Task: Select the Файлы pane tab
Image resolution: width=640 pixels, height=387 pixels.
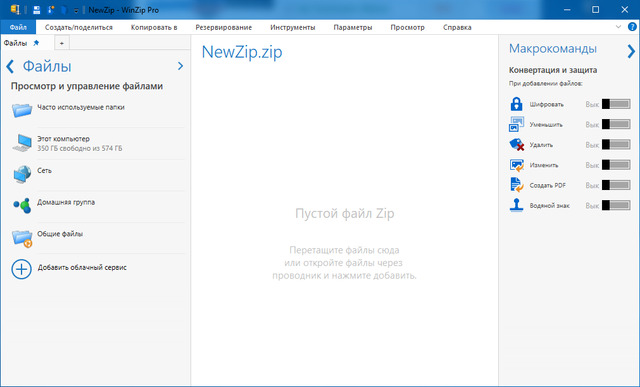Action: point(15,43)
